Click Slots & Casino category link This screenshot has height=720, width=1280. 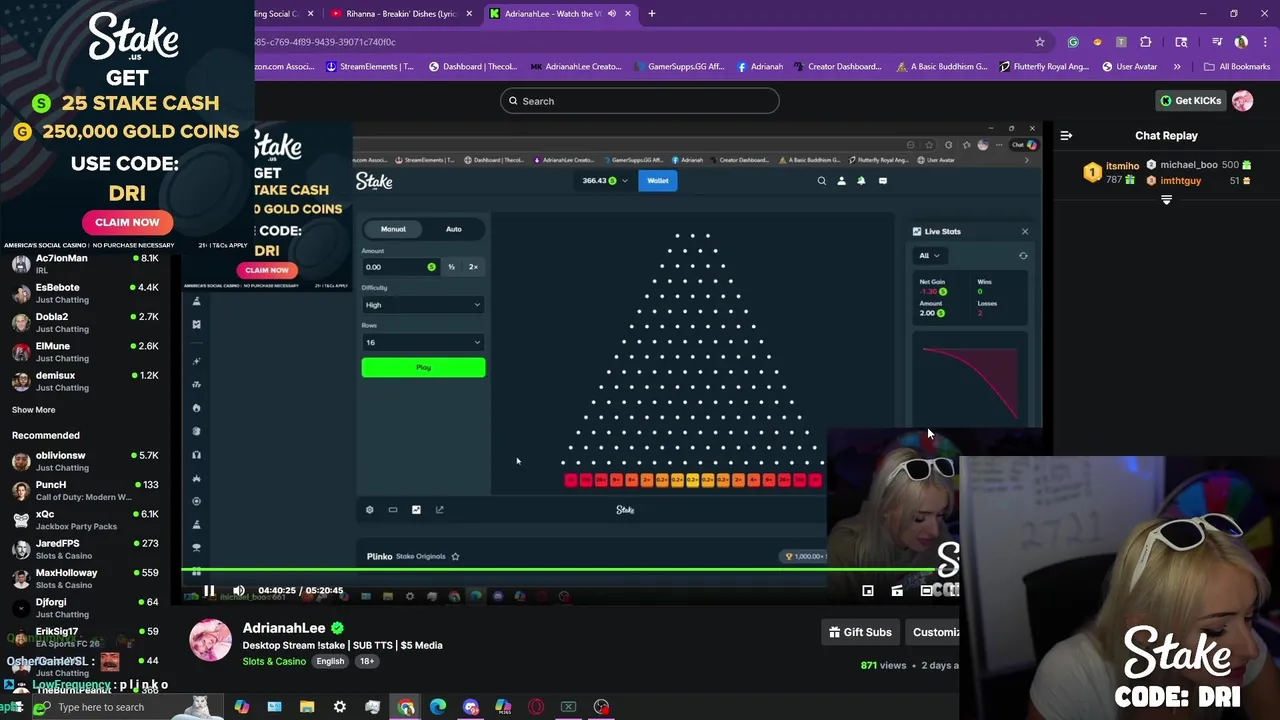click(x=274, y=661)
